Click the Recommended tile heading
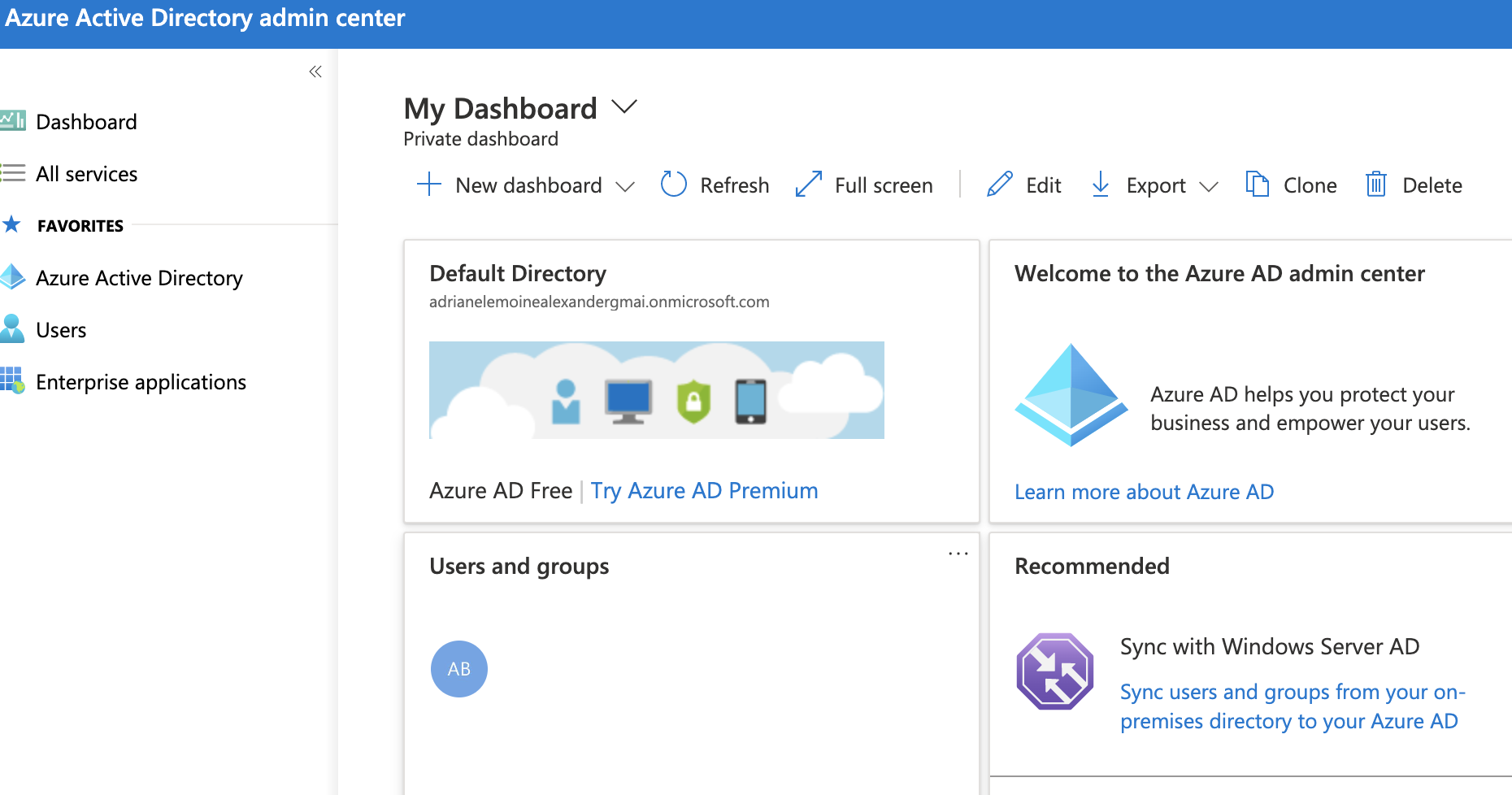 pos(1092,566)
